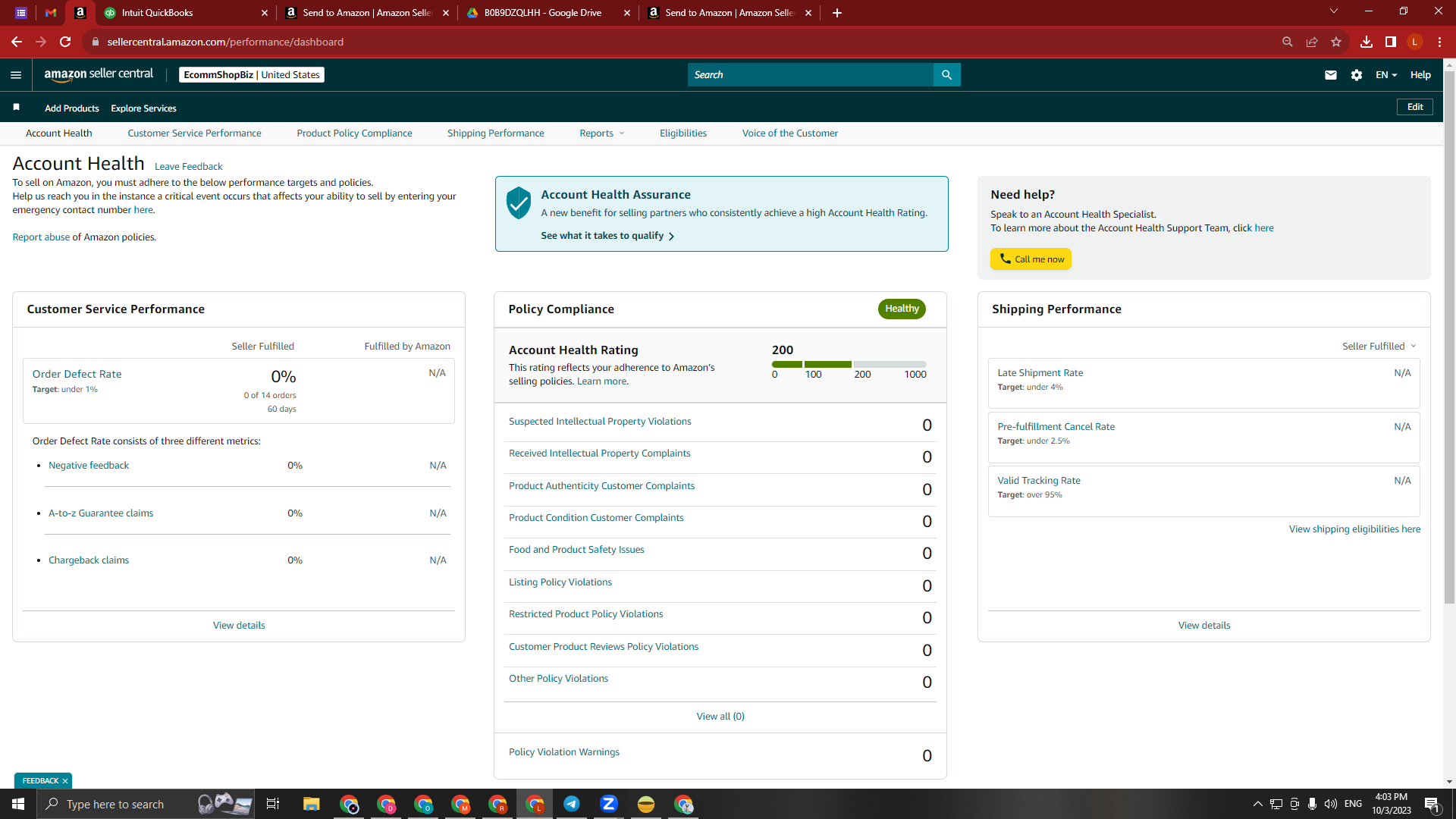Image resolution: width=1456 pixels, height=819 pixels.
Task: Switch to Intuit QuickBooks browser tab
Action: tap(186, 13)
